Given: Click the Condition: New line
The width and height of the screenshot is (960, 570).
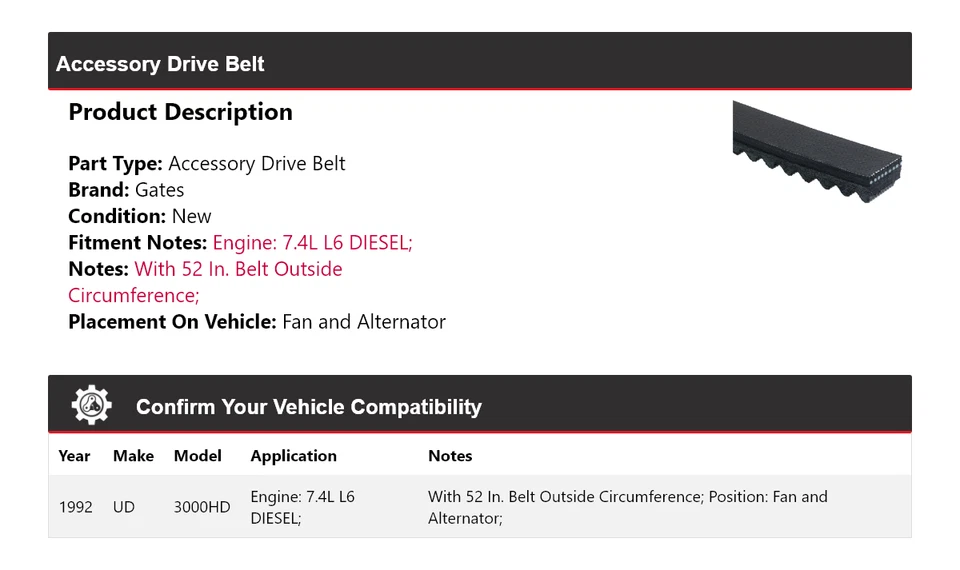Looking at the screenshot, I should point(140,216).
